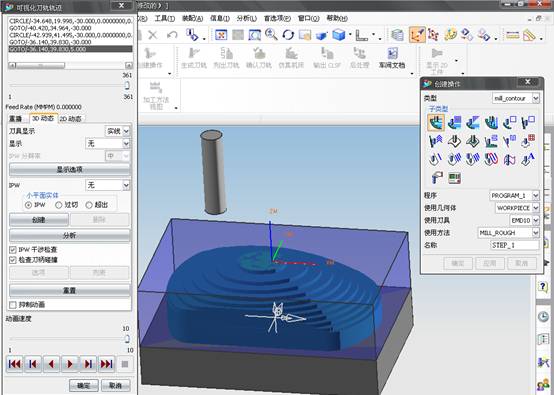This screenshot has height=395, width=554.
Task: Click the shaded blue cube render icon
Action: [x=338, y=35]
